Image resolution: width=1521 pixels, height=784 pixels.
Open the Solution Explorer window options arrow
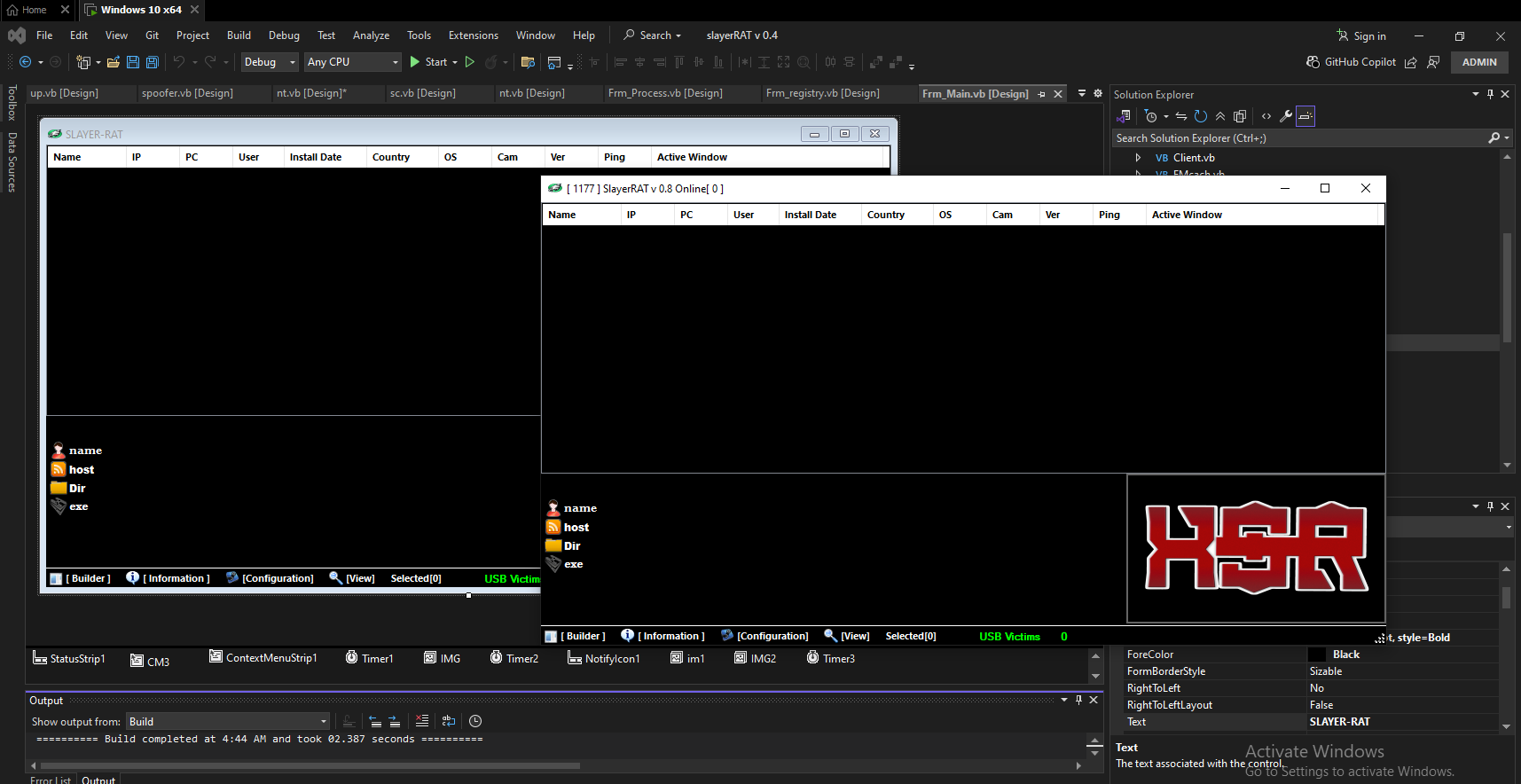coord(1475,94)
